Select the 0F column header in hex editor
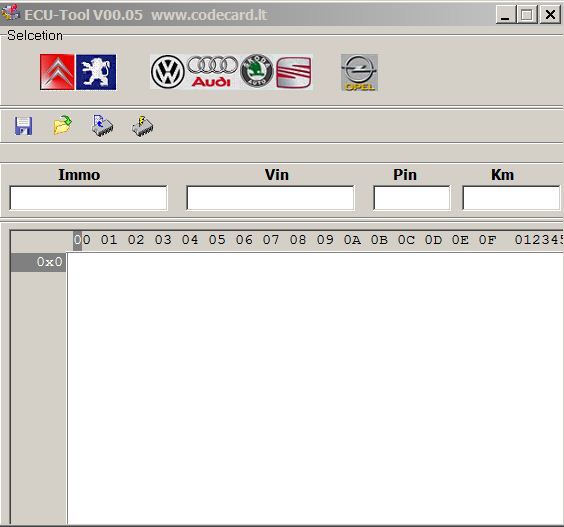 [487, 240]
